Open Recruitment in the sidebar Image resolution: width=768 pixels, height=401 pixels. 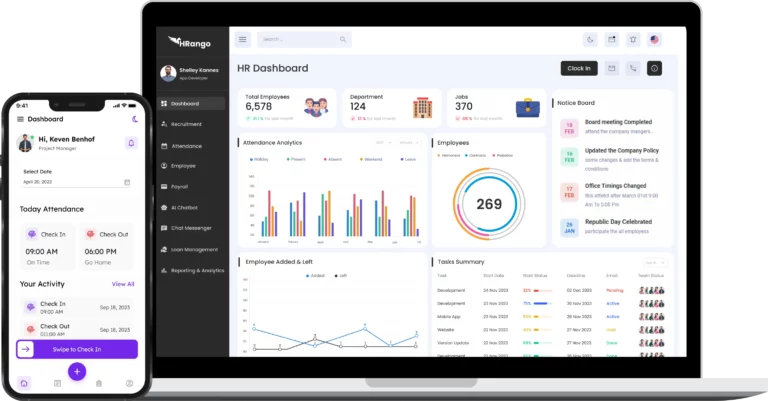click(186, 124)
